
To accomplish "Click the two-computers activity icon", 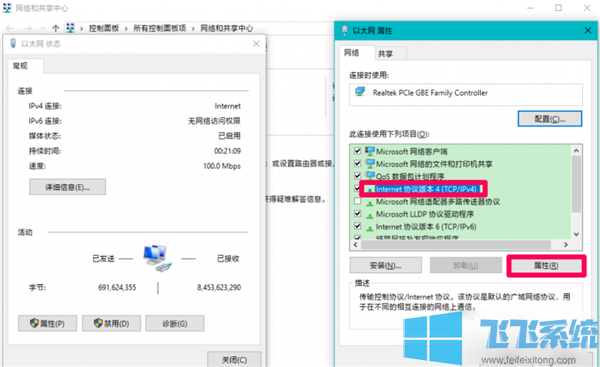I will (157, 258).
